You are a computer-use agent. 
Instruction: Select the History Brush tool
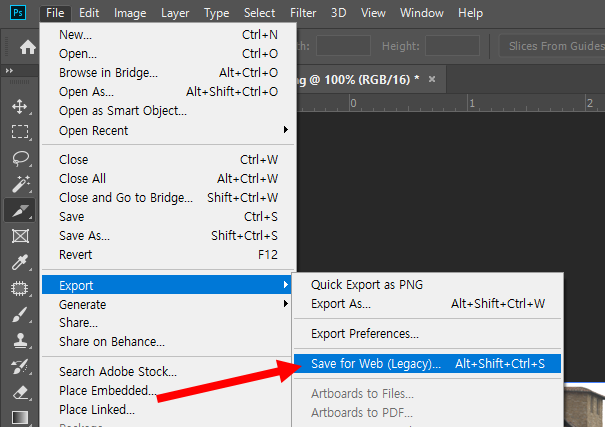coord(20,366)
